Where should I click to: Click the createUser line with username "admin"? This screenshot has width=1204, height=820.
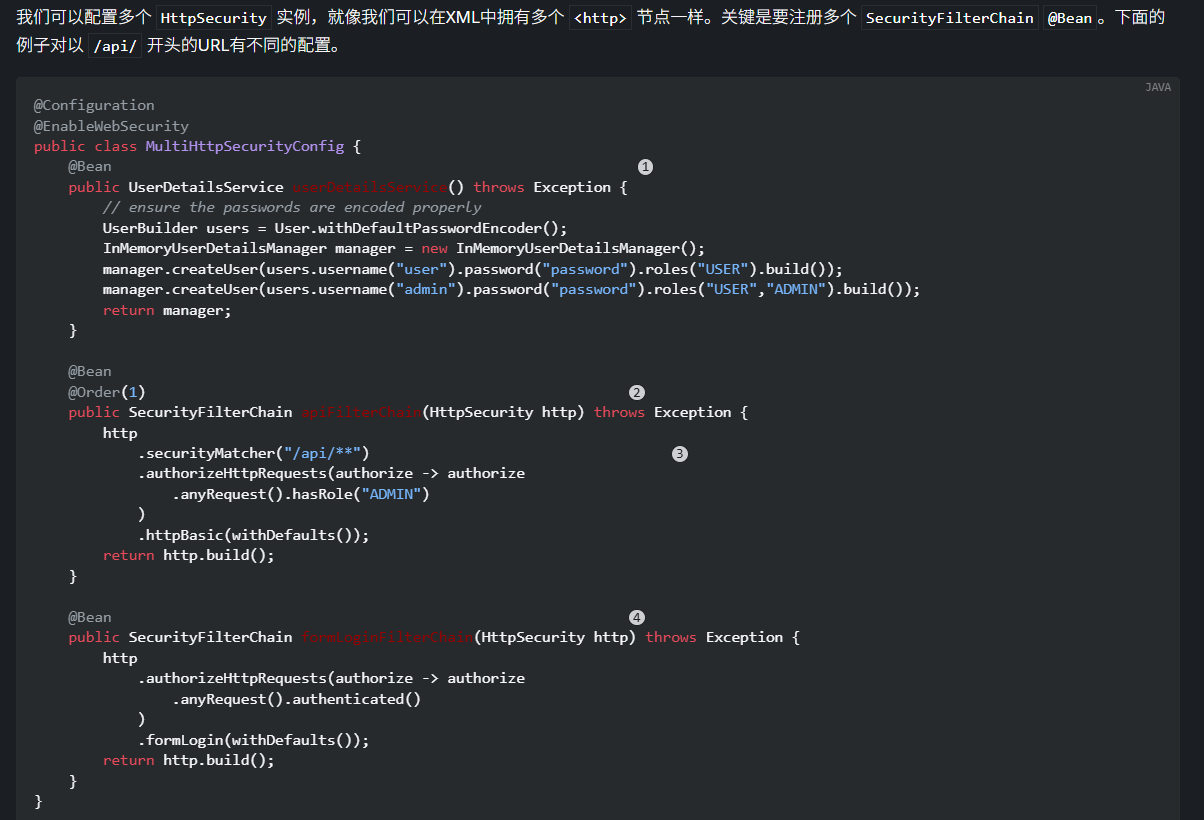(x=511, y=289)
